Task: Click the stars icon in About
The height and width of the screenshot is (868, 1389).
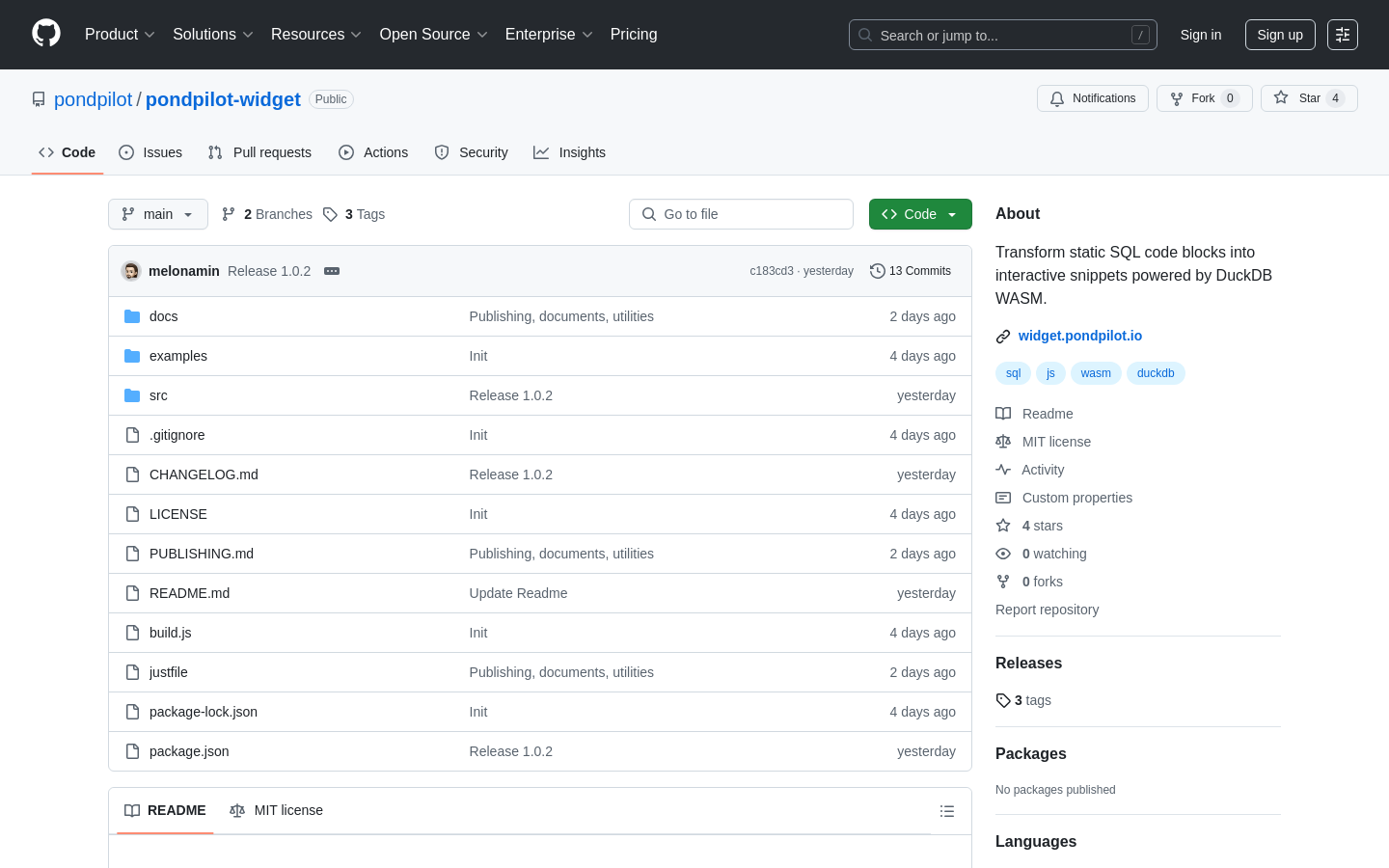Action: pos(1003,526)
